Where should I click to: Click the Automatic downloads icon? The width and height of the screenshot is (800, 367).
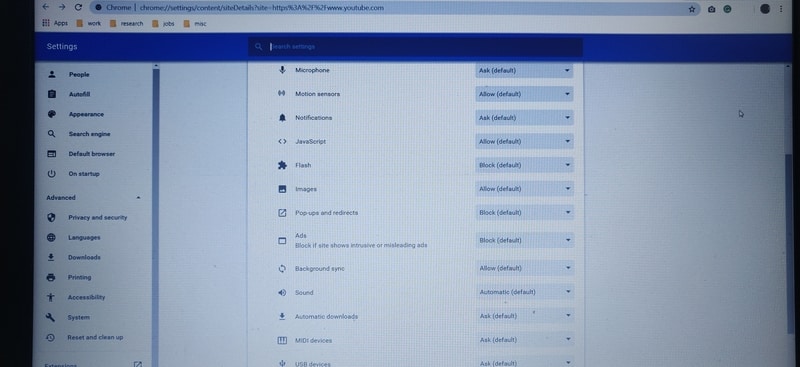[x=282, y=316]
